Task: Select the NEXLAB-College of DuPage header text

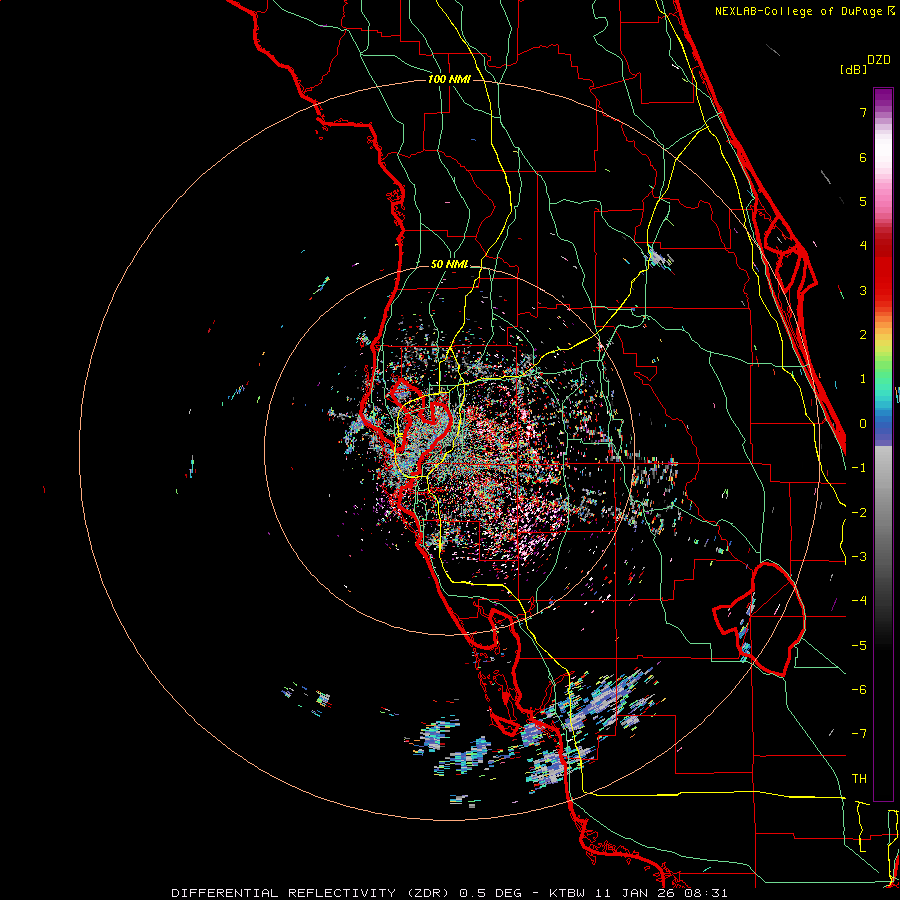Action: pos(798,11)
